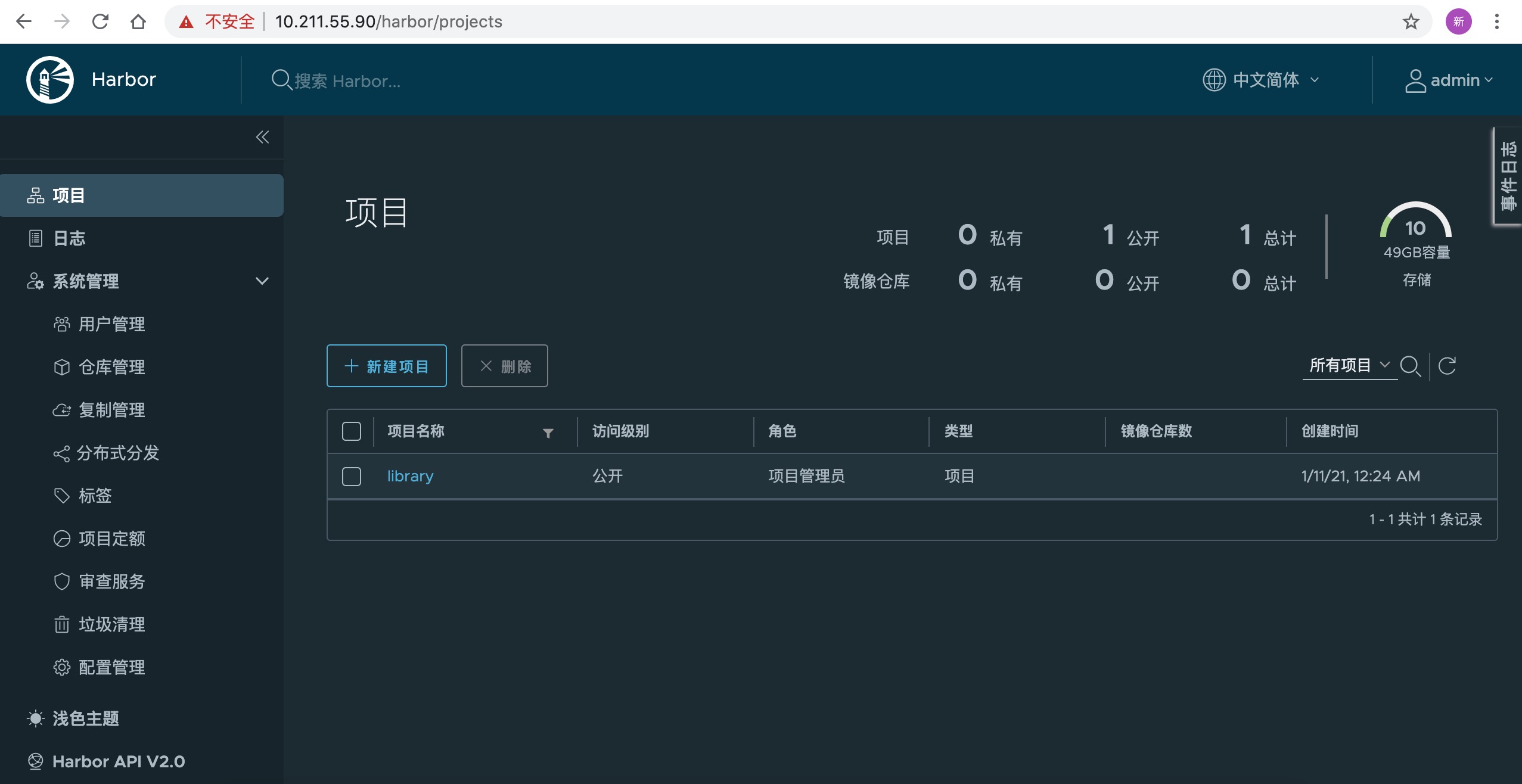
Task: Click the 类型 column header
Action: click(958, 431)
